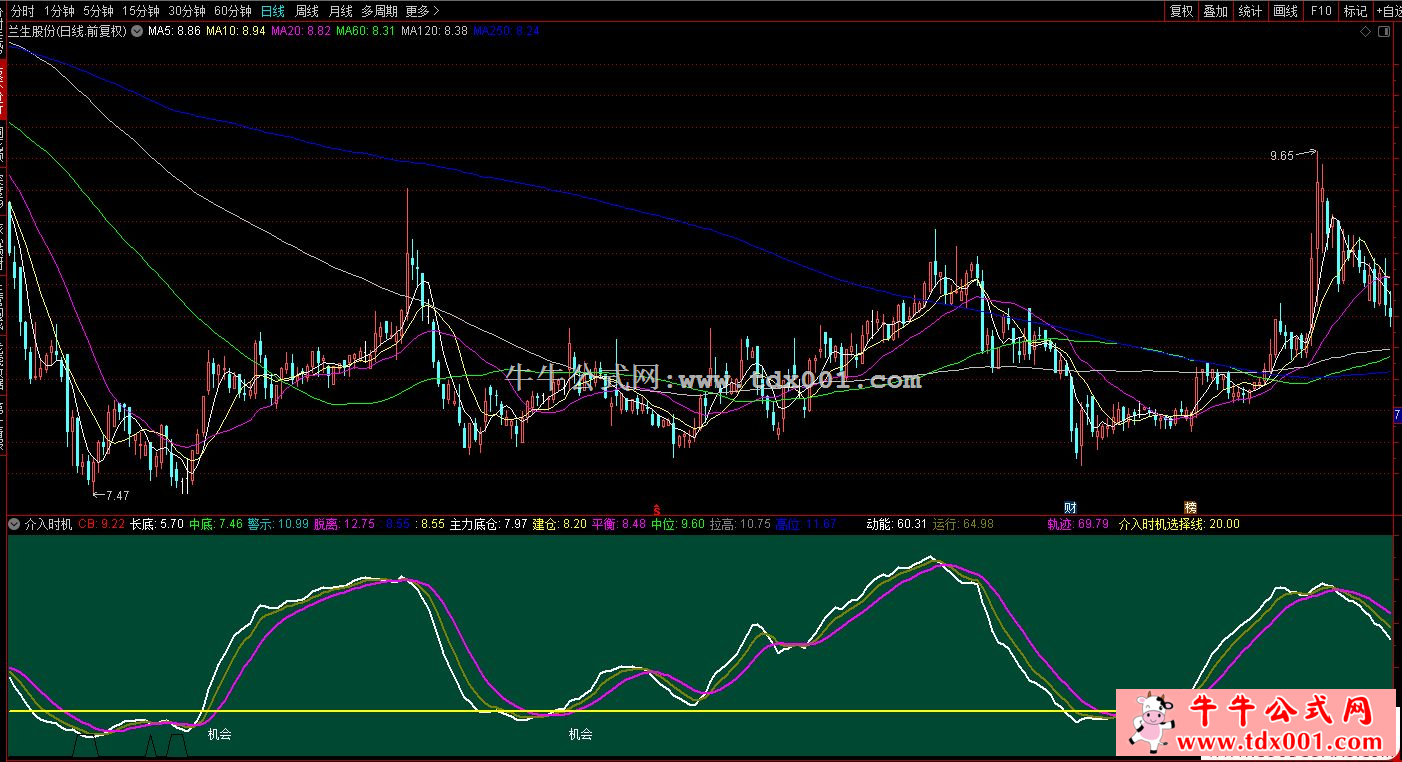Viewport: 1402px width, 762px height.
Task: Select the 60分钟 period tab
Action: (233, 11)
